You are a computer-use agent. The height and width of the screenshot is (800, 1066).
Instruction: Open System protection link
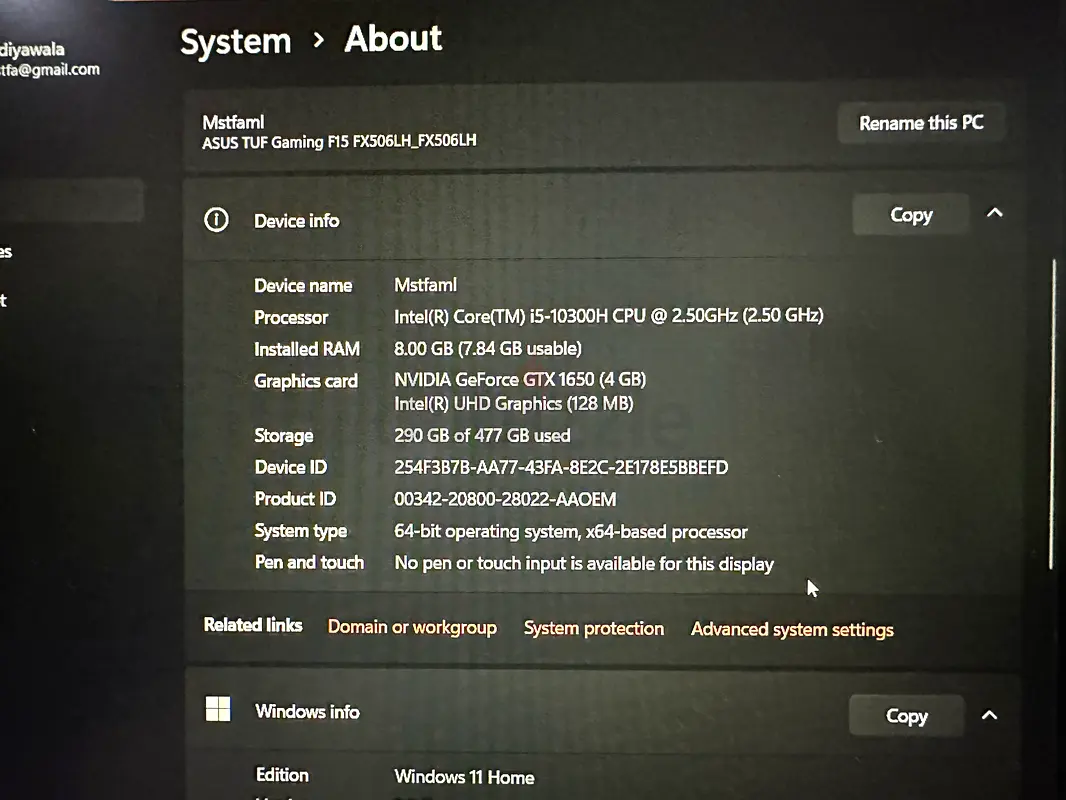(x=594, y=628)
